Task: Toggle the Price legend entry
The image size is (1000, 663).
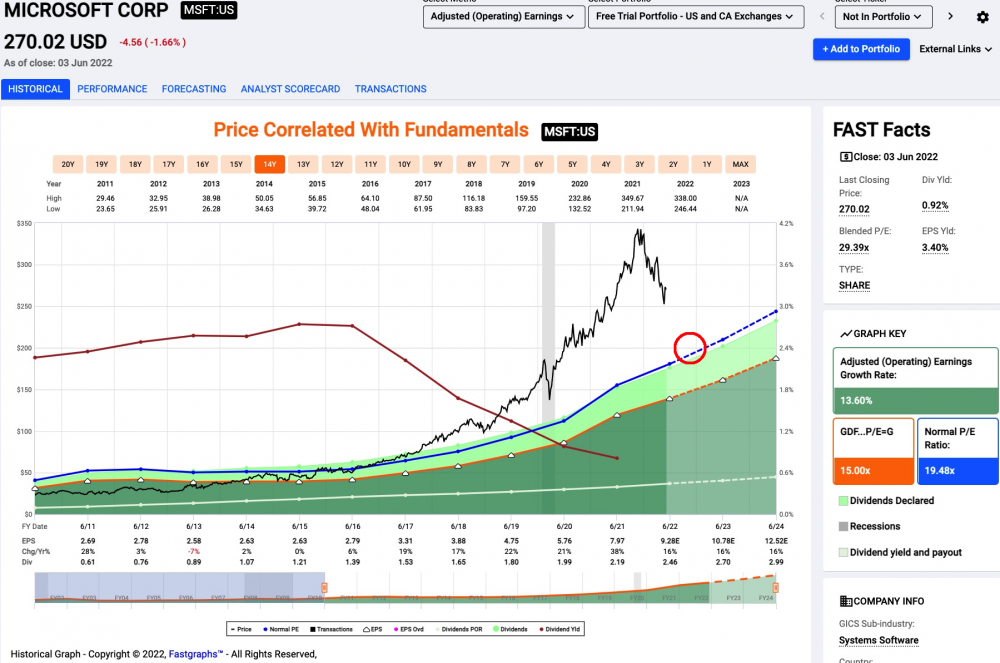Action: point(241,629)
